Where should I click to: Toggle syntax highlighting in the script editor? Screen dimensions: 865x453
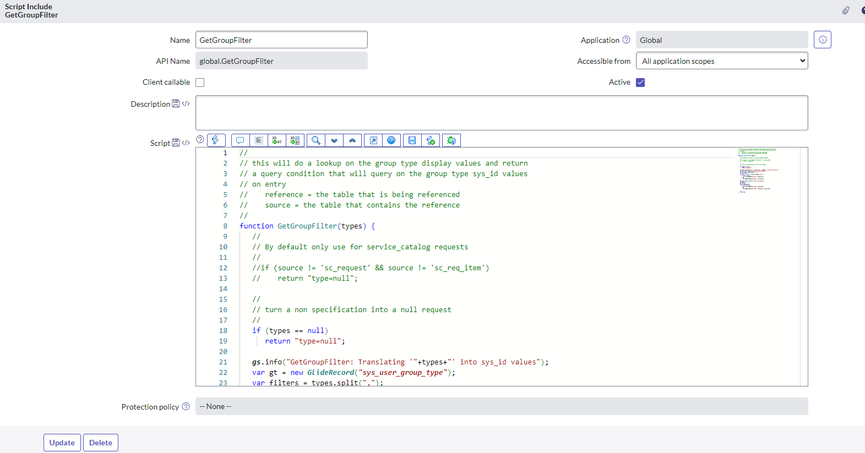point(216,140)
